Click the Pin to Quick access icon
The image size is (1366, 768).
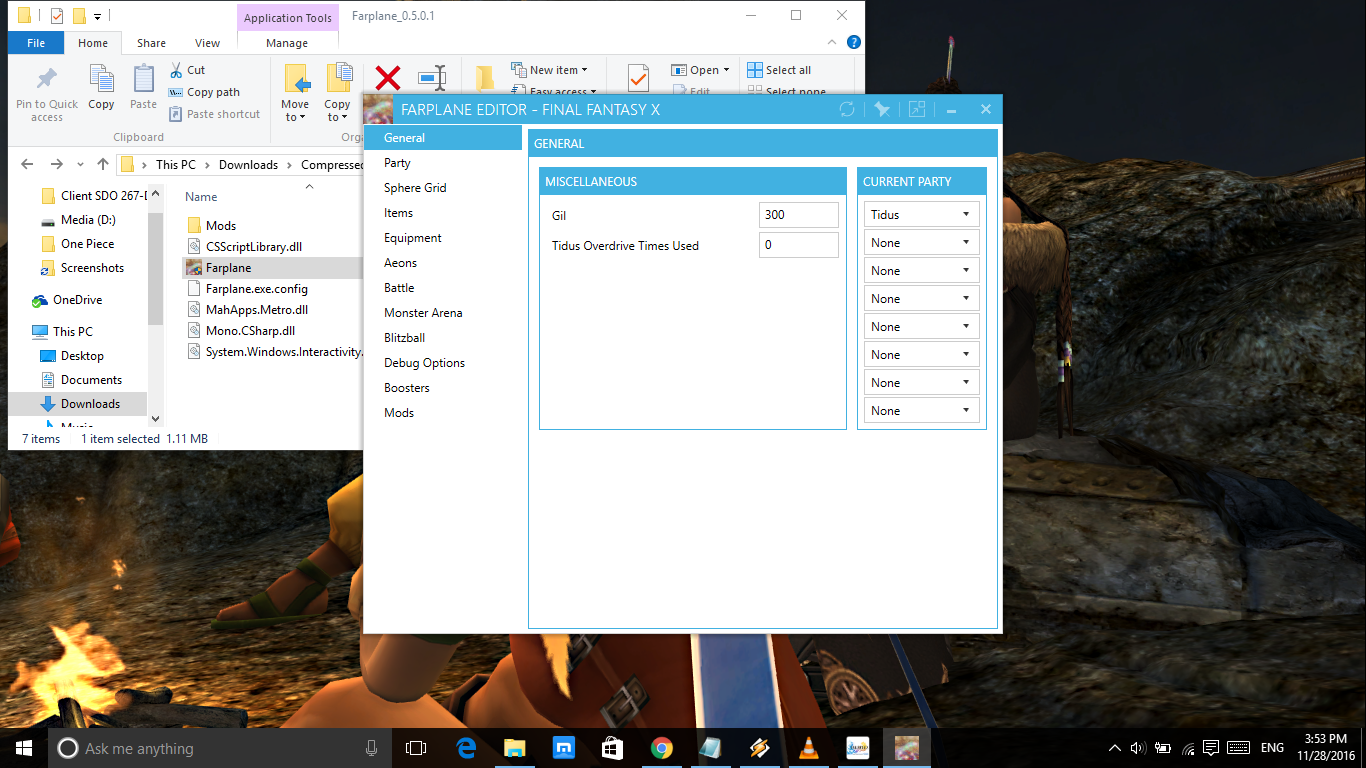46,79
